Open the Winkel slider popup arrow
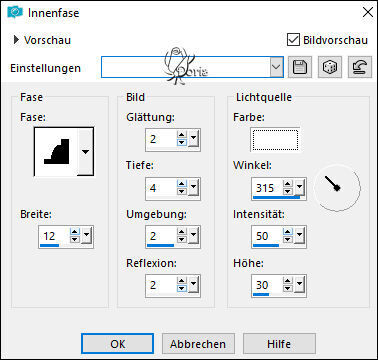 pos(299,188)
